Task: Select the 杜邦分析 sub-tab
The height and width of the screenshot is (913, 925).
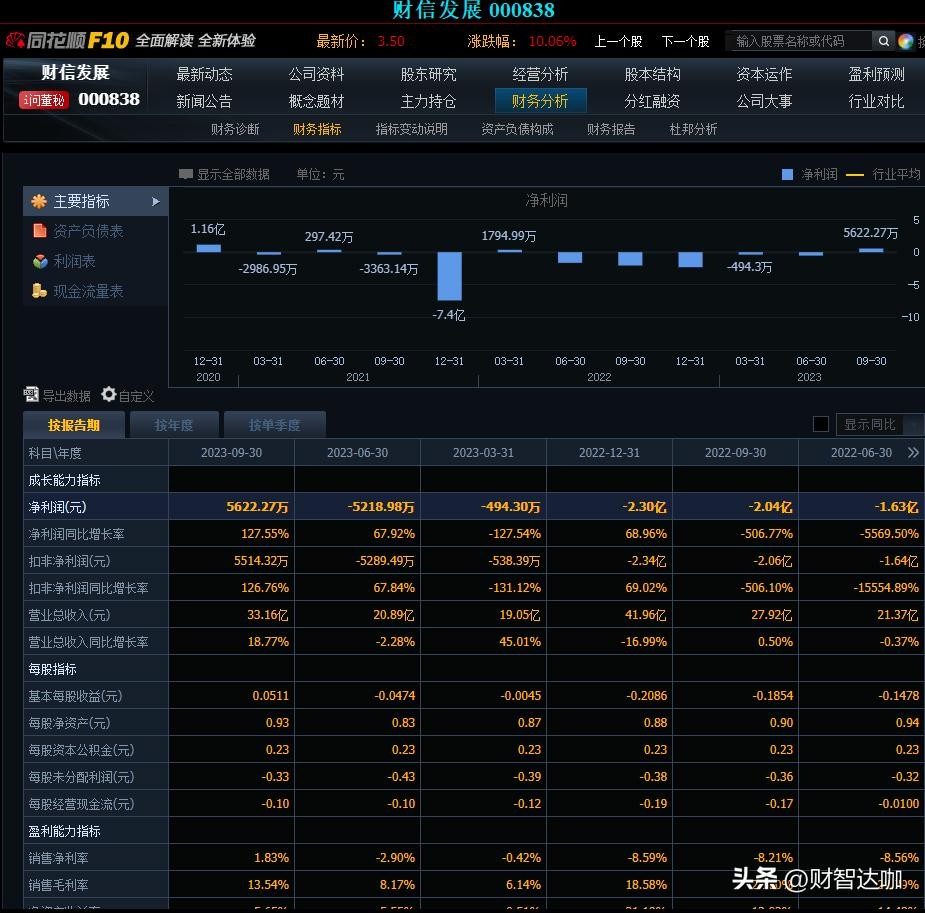Action: click(693, 129)
